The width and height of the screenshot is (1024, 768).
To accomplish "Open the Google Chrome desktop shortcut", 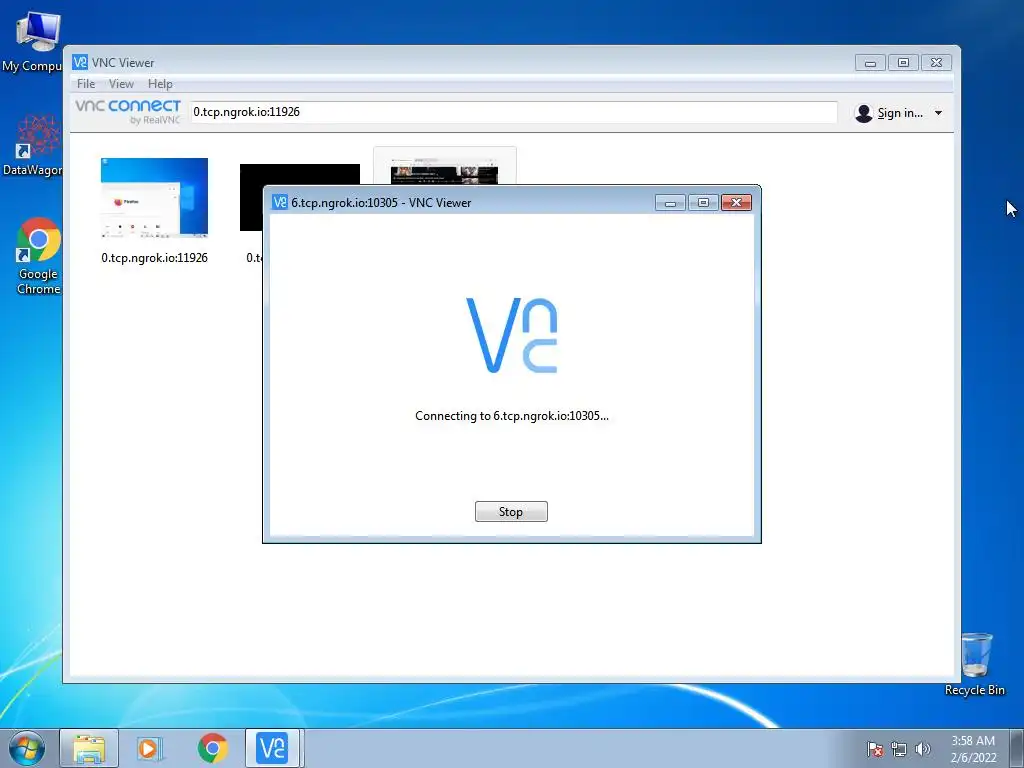I will [38, 256].
